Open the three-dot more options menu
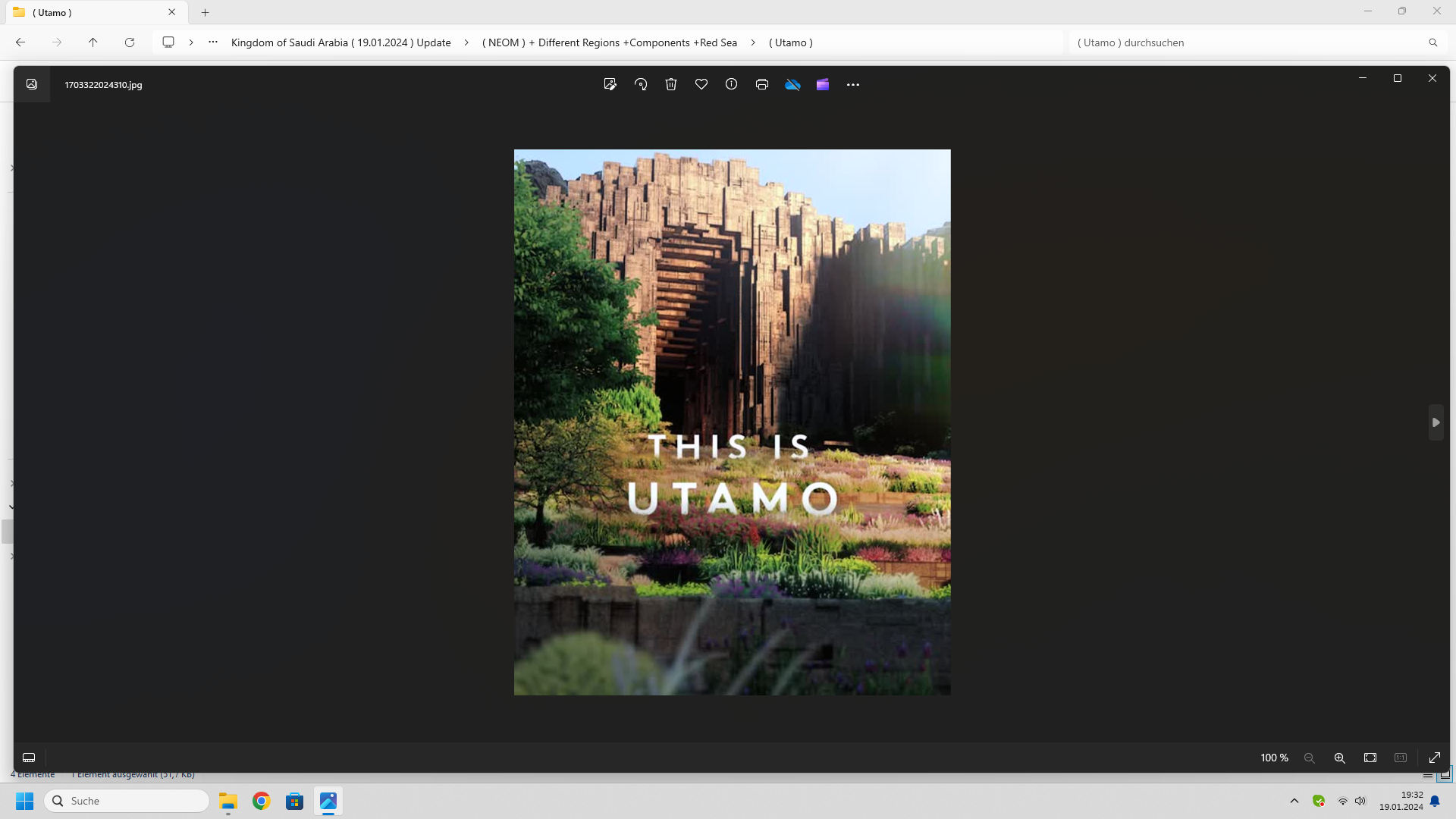This screenshot has width=1456, height=819. 853,84
